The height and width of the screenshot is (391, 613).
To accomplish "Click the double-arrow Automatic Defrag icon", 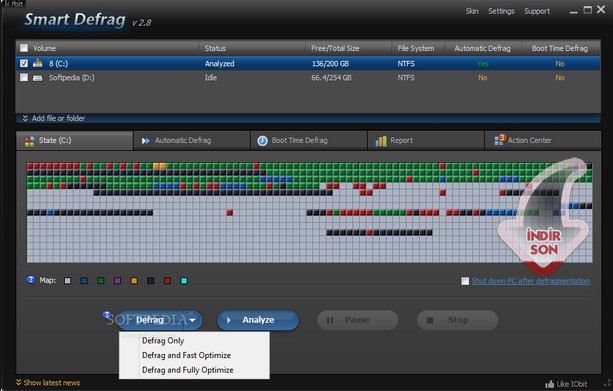I will click(146, 141).
